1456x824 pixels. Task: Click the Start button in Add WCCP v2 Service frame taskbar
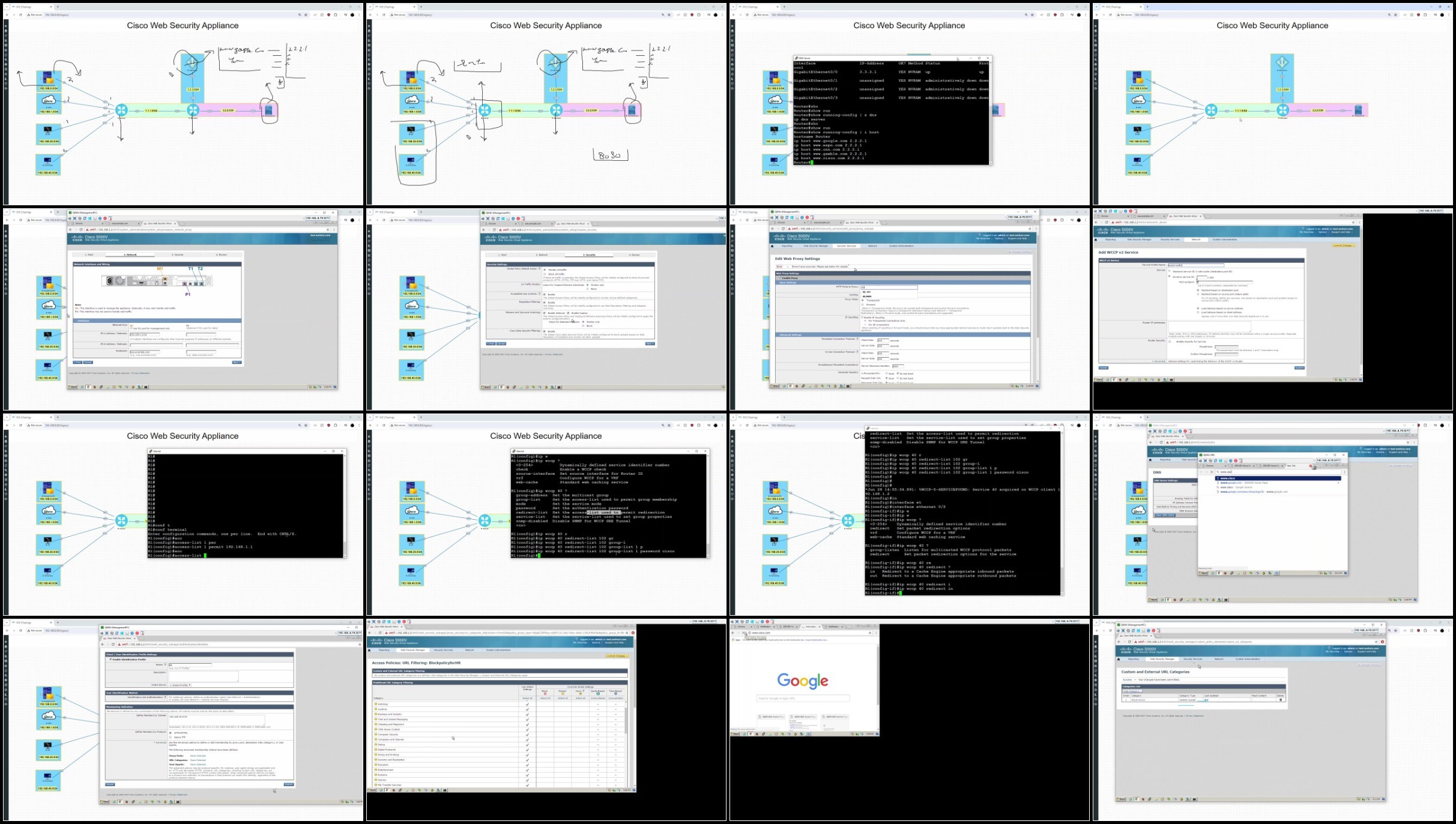tap(1098, 379)
